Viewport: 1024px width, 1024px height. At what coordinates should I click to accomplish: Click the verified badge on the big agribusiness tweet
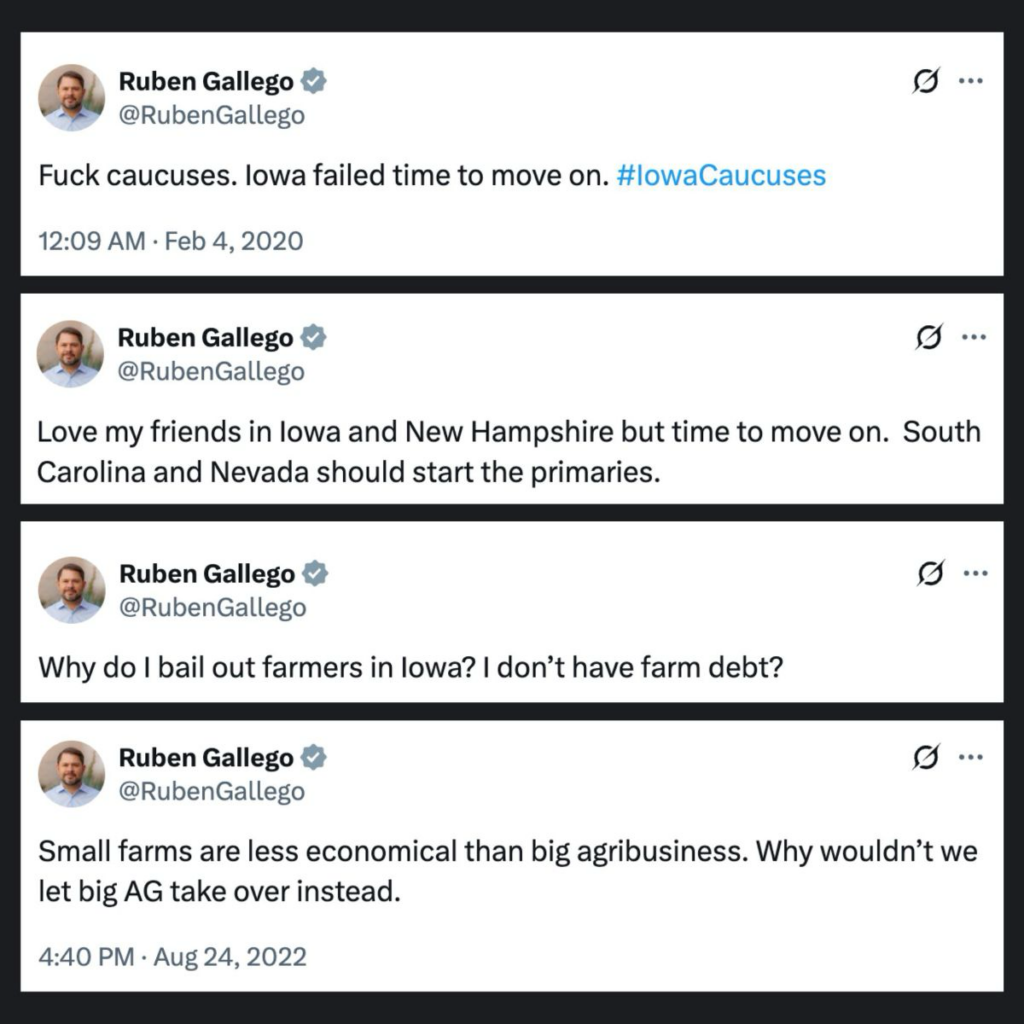coord(315,758)
